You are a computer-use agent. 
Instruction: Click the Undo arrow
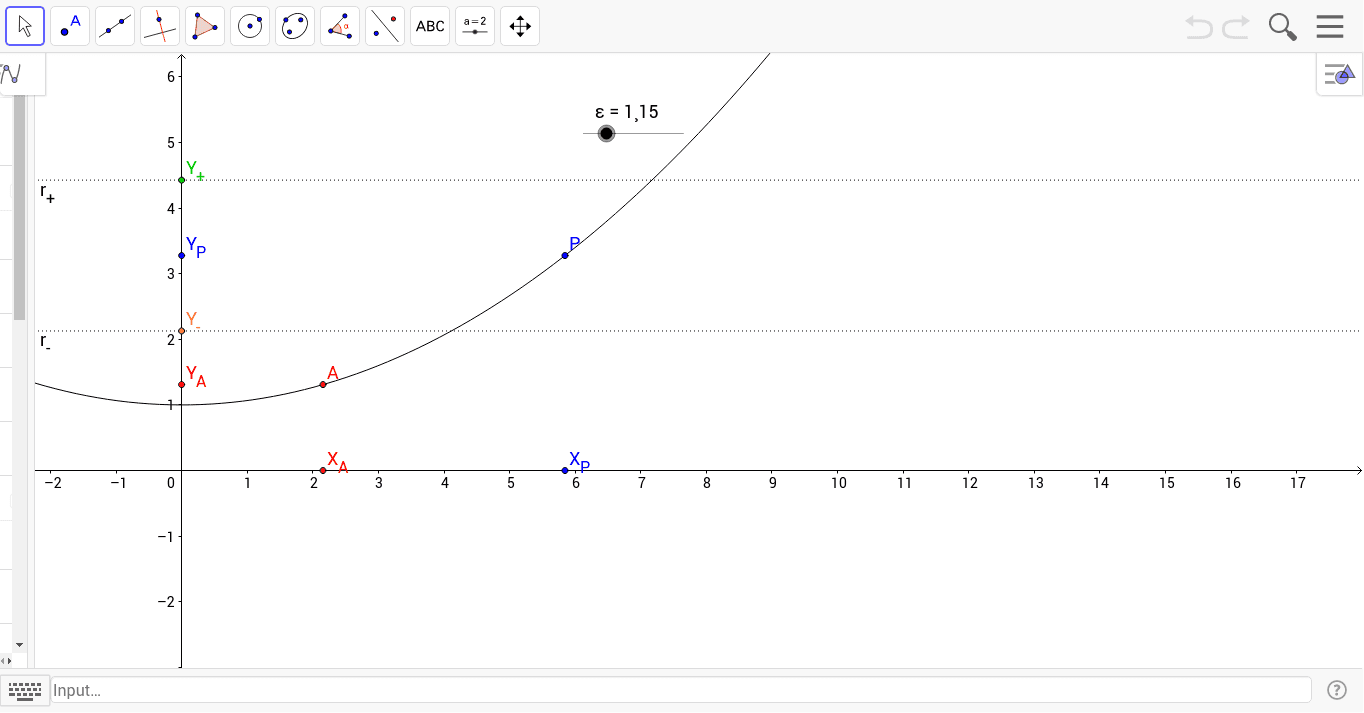coord(1199,27)
